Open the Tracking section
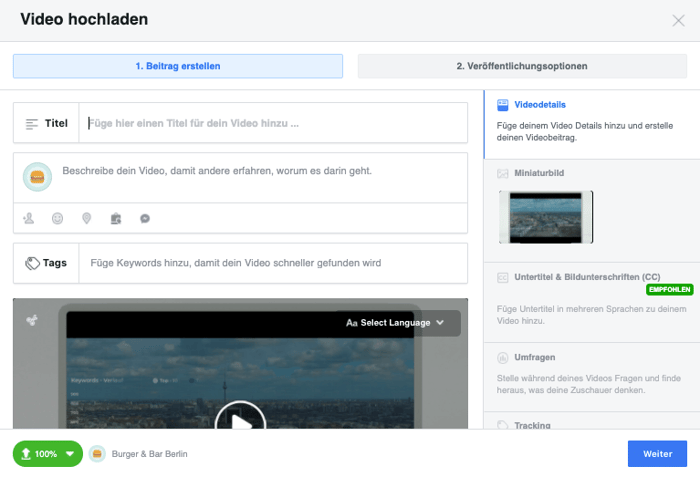The height and width of the screenshot is (477, 700). pos(592,421)
